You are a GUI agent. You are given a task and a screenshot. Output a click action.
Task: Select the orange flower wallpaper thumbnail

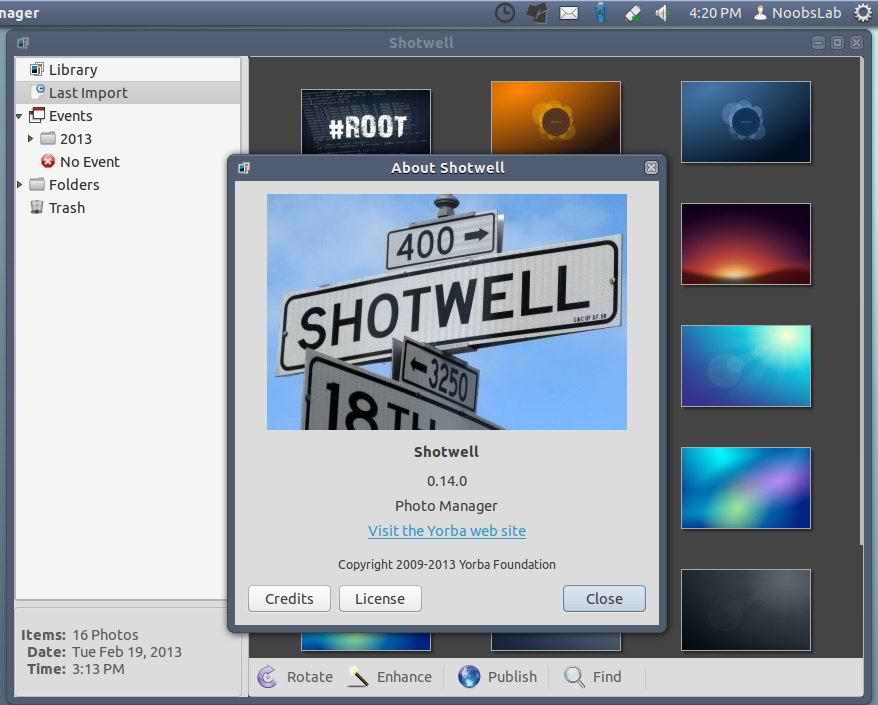[556, 118]
